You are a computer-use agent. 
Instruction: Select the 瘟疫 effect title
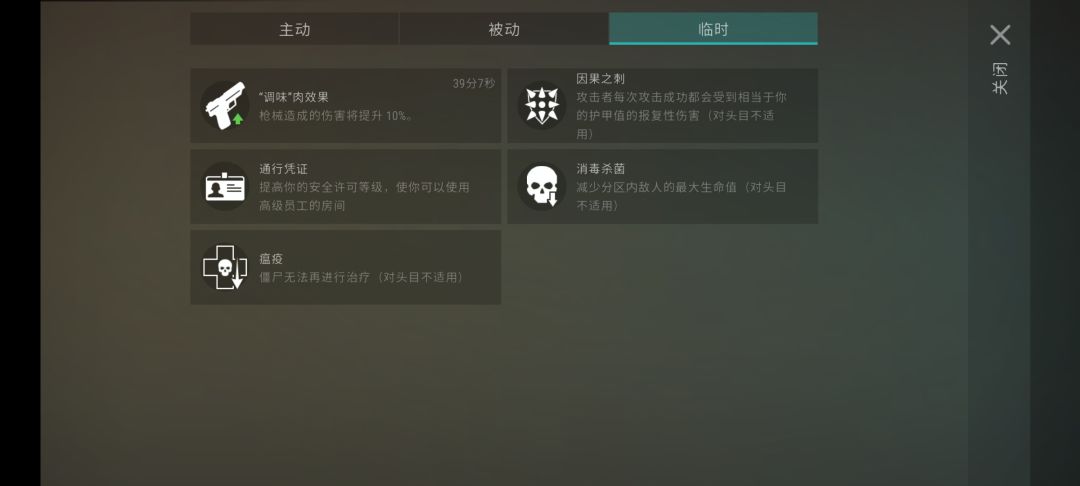271,259
